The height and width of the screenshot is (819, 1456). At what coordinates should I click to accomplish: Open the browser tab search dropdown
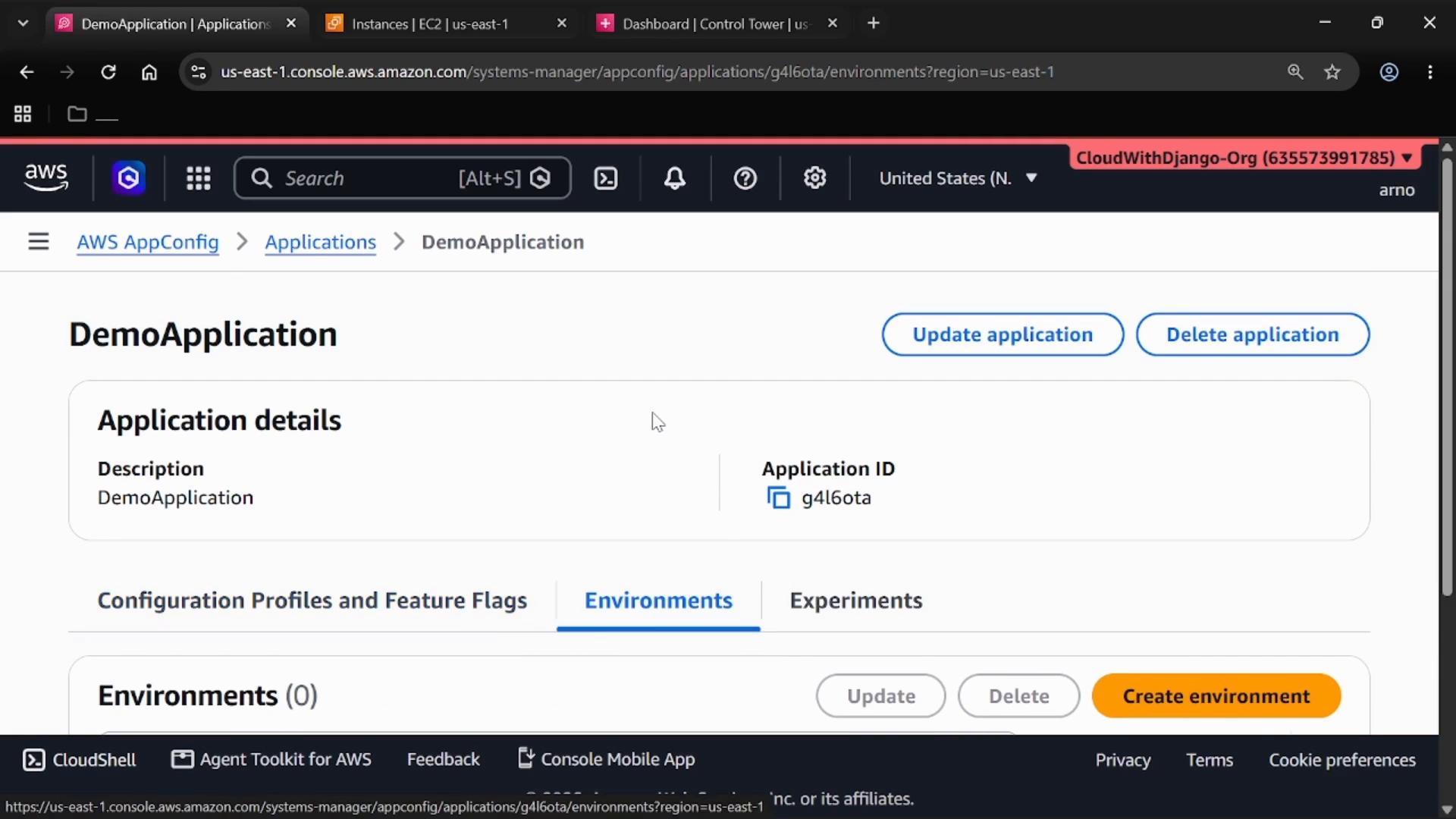(24, 24)
